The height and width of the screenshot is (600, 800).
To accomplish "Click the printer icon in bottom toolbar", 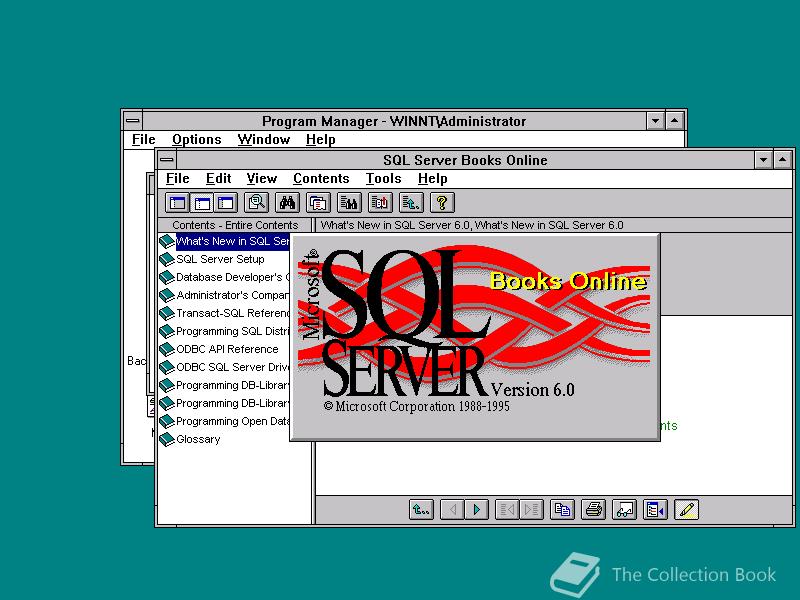I will pyautogui.click(x=594, y=510).
